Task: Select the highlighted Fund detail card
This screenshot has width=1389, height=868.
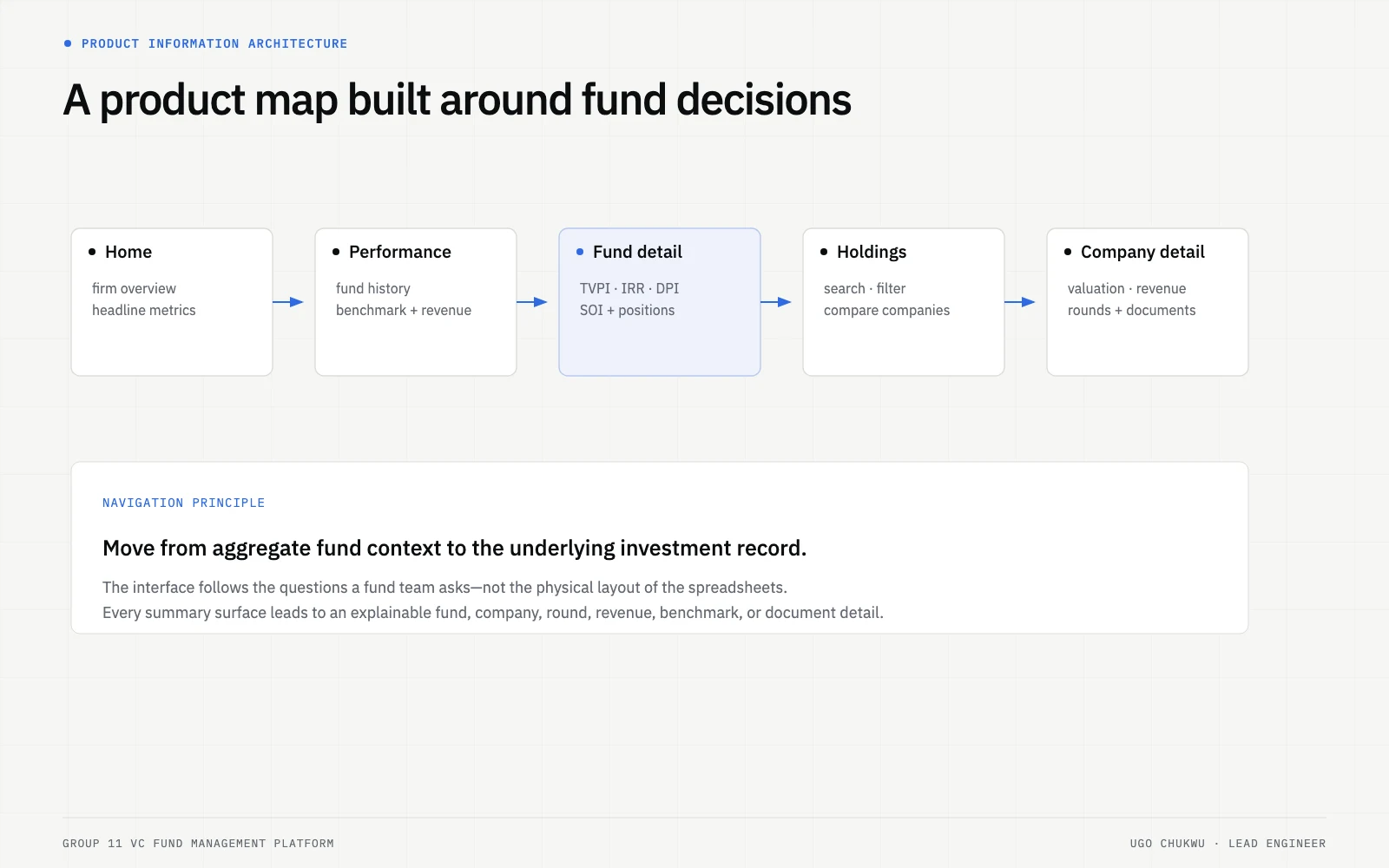Action: tap(660, 302)
